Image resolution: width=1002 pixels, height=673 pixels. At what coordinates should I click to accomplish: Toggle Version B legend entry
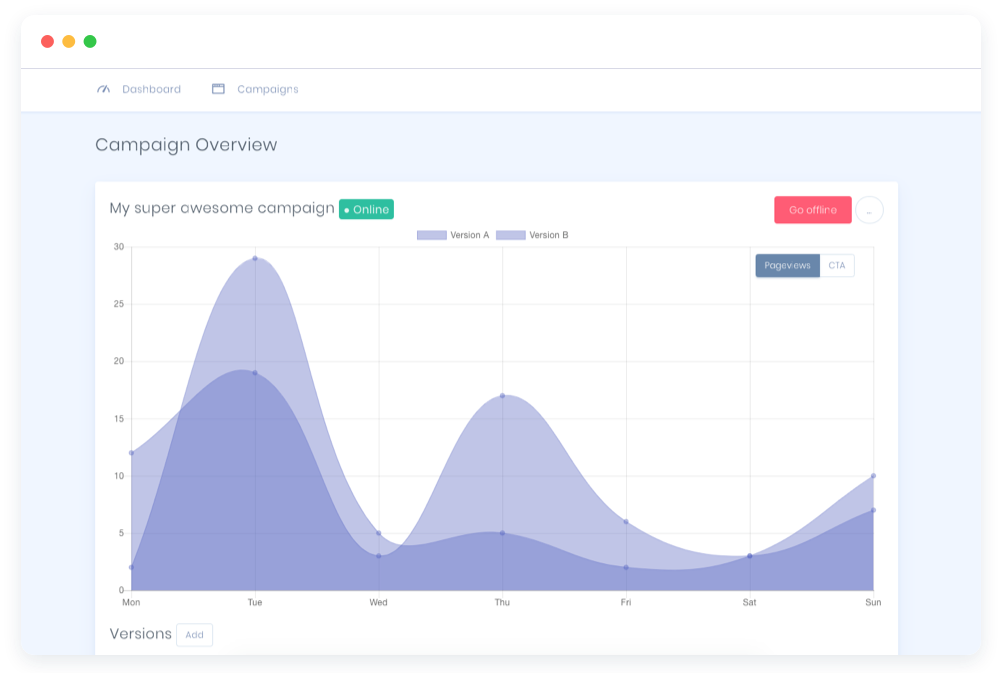(x=532, y=235)
